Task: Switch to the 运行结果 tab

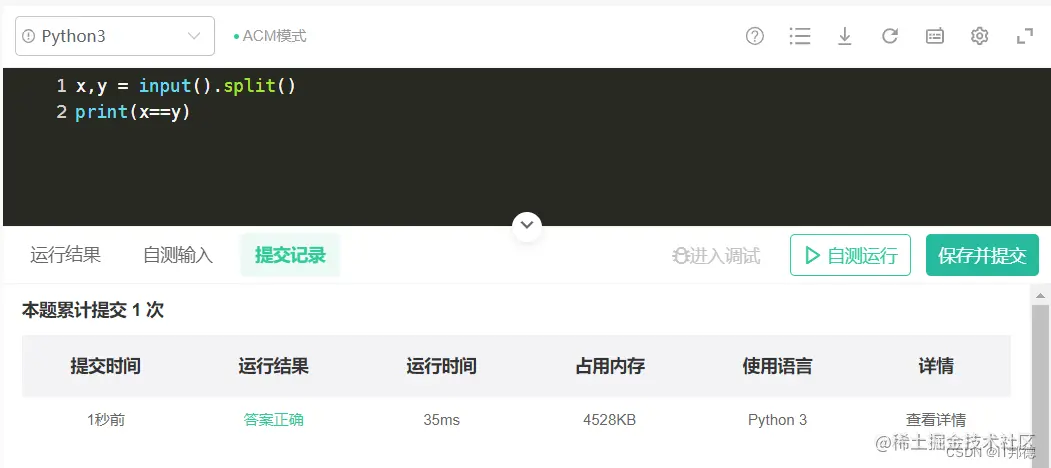Action: click(x=66, y=255)
